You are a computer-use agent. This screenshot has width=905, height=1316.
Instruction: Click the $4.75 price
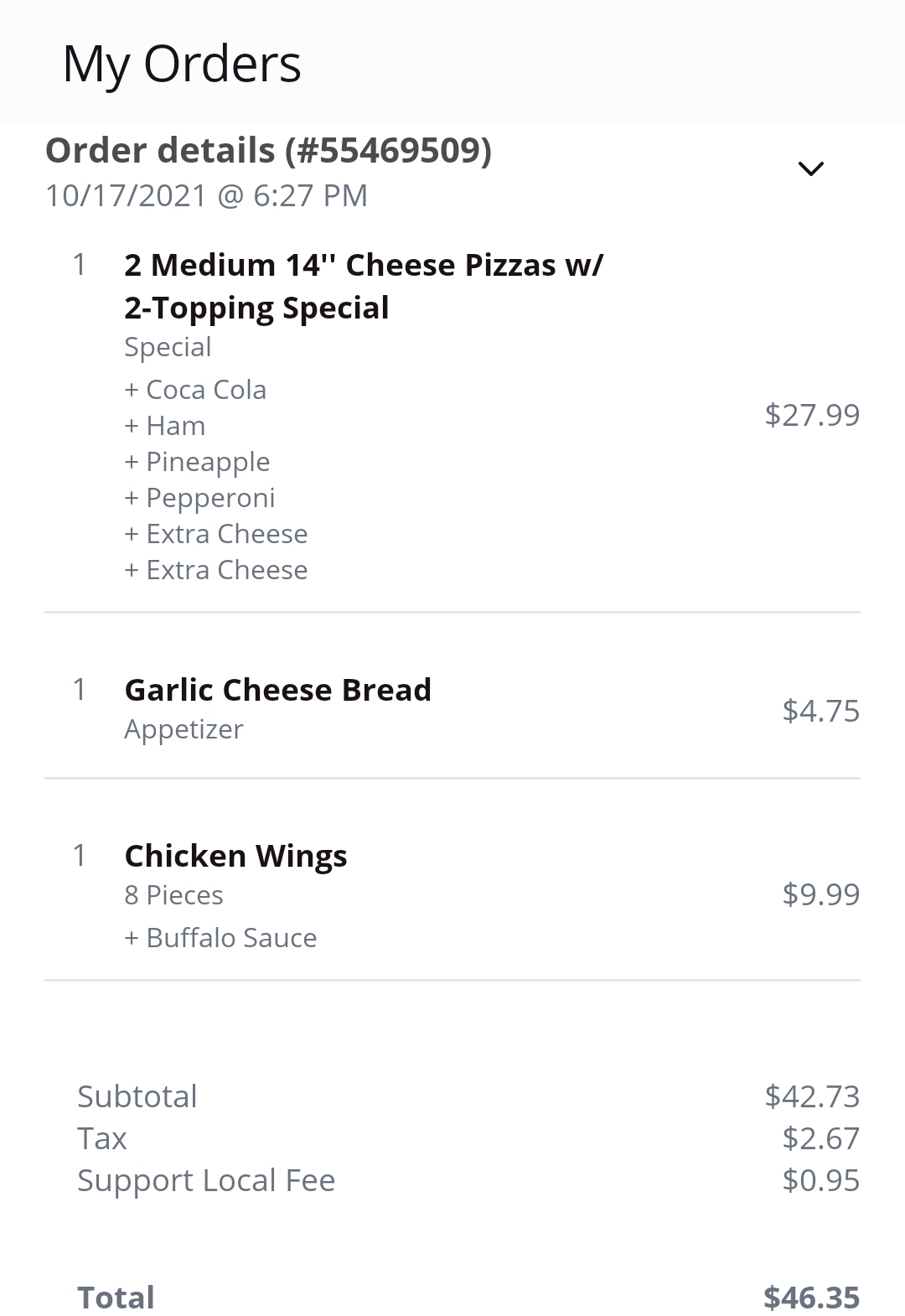[820, 711]
